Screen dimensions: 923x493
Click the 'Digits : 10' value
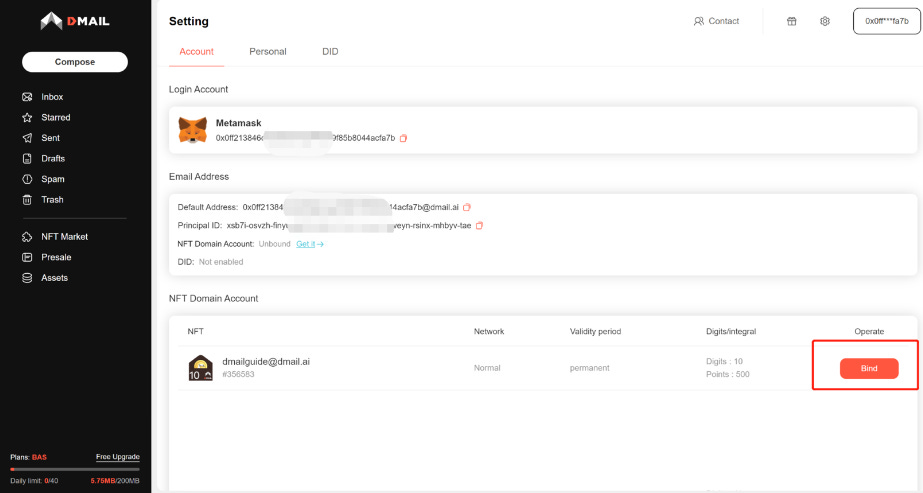coord(724,361)
